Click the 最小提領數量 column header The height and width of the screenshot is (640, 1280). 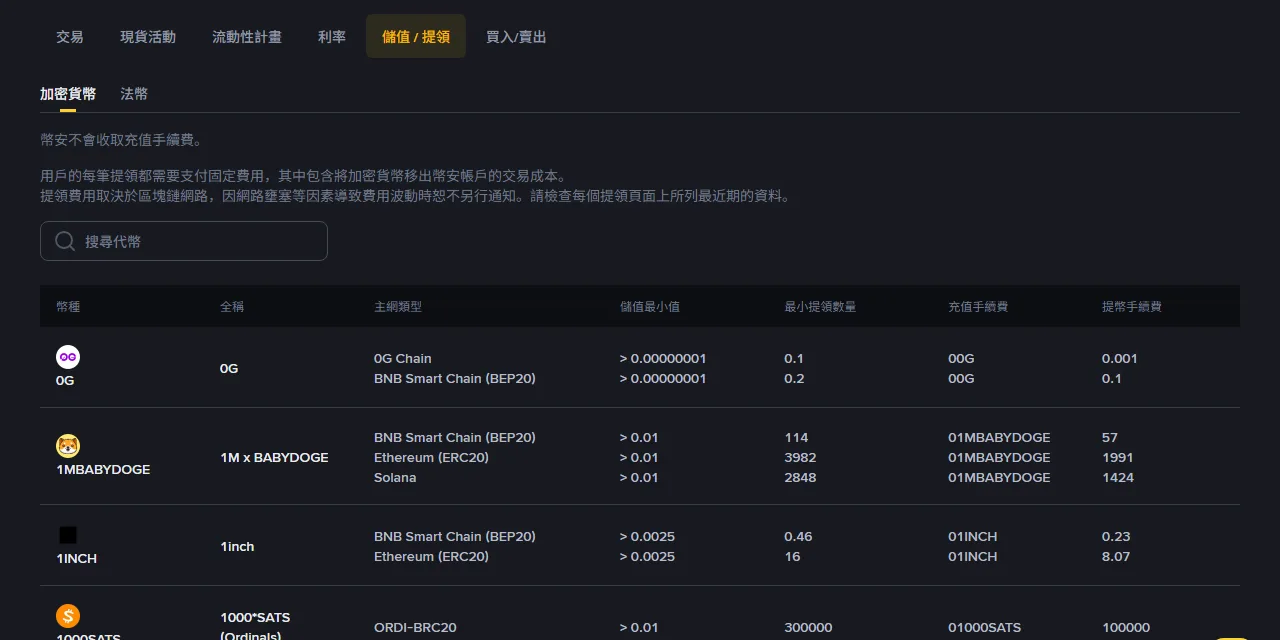820,307
